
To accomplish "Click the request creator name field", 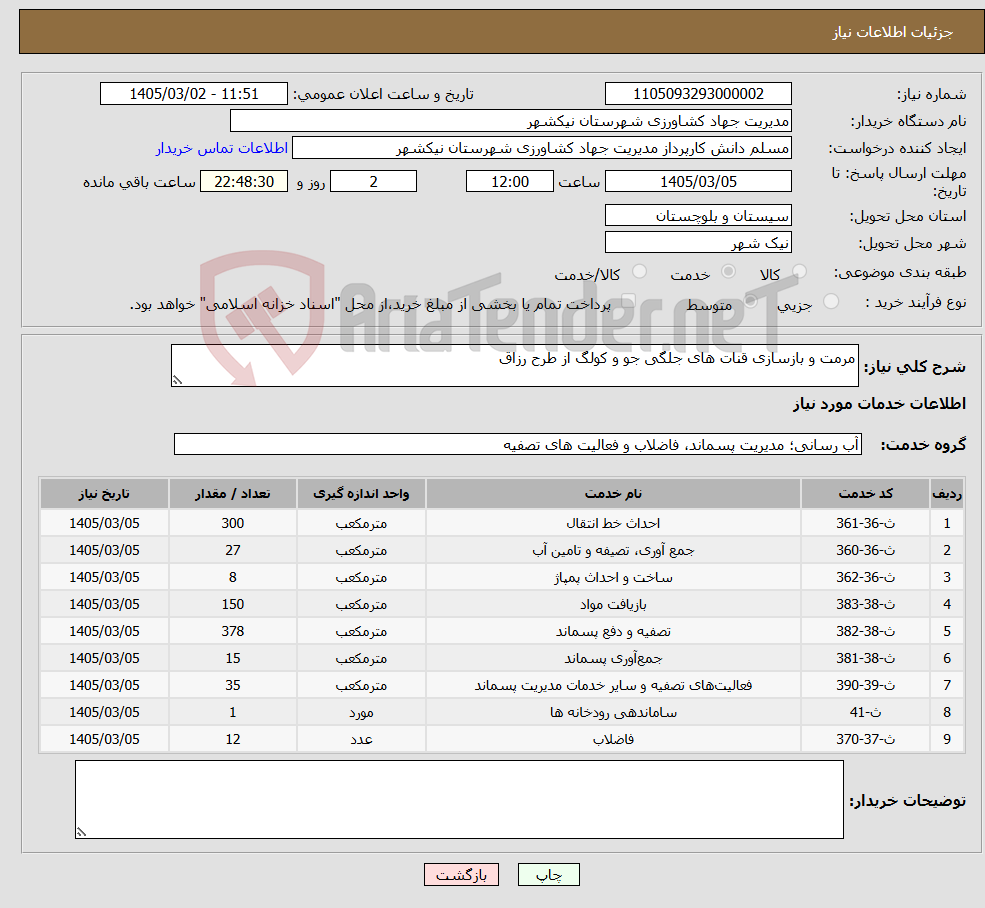I will [x=541, y=148].
